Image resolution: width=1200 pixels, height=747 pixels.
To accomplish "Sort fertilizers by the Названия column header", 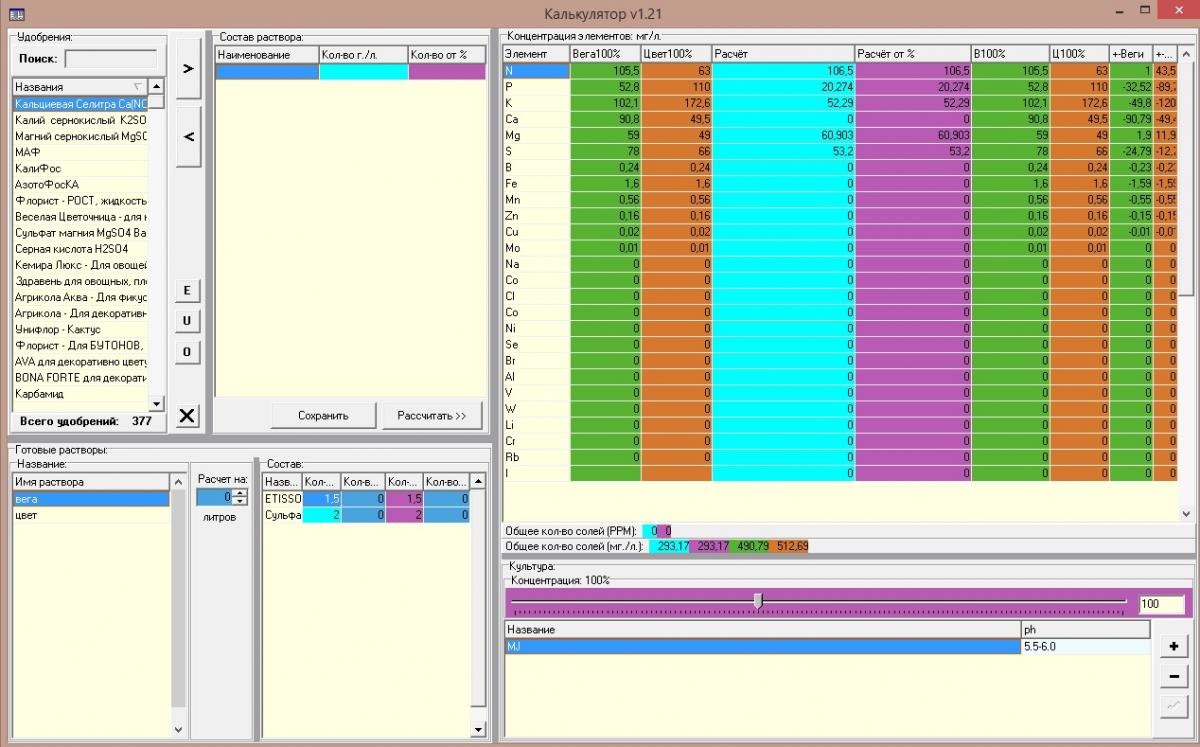I will [x=80, y=87].
